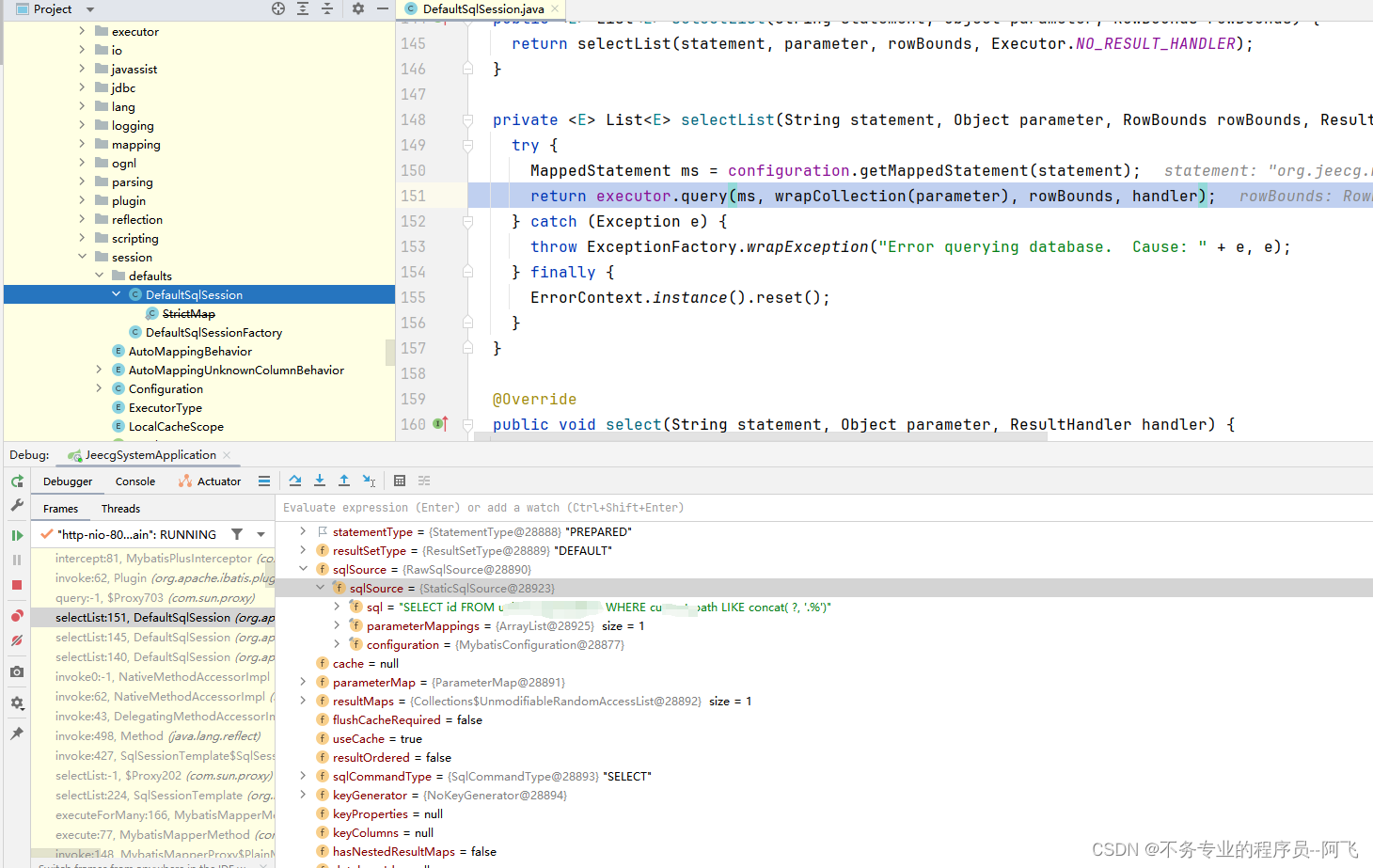
Task: Open Project panel gear options
Action: click(x=358, y=8)
